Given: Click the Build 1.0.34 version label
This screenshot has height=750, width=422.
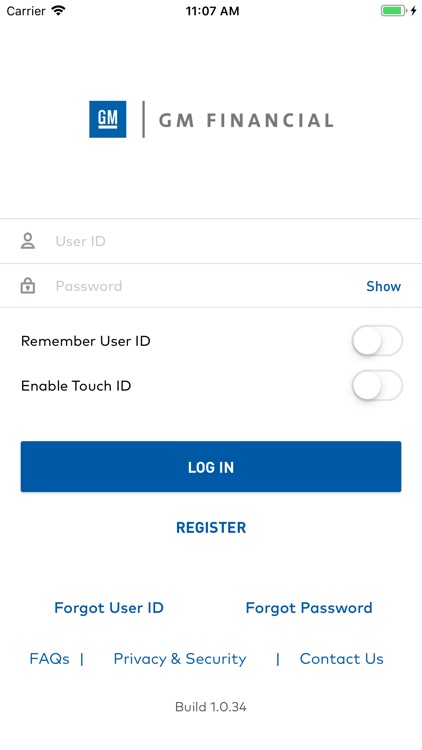Looking at the screenshot, I should coord(211,707).
